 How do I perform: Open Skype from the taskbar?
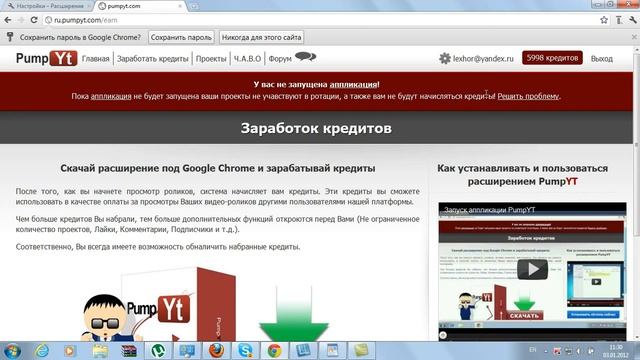[245, 351]
